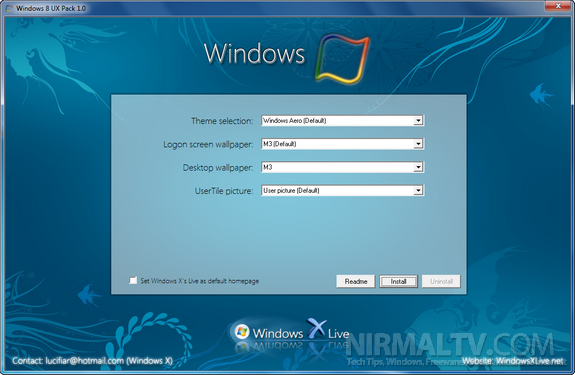Click the Windows 8 UX Pack 1.0 title

[51, 8]
